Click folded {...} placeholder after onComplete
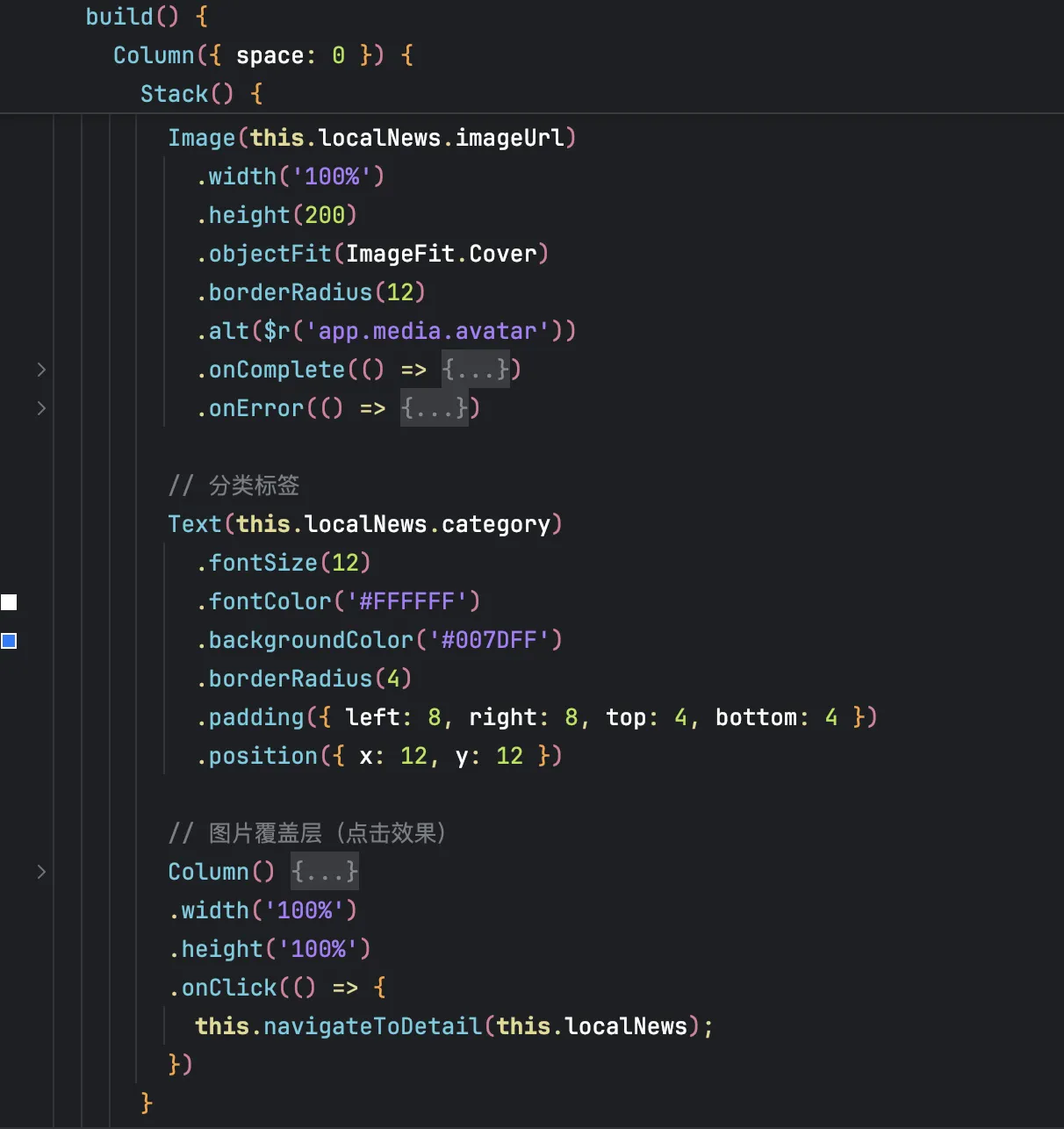The image size is (1064, 1129). click(x=475, y=370)
